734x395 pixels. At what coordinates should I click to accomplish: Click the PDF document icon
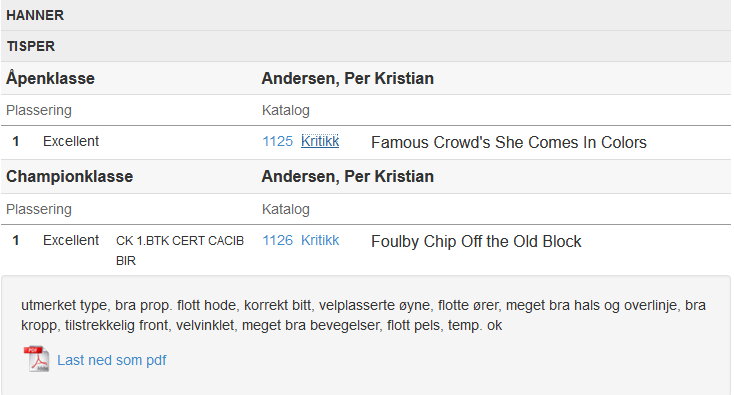pyautogui.click(x=37, y=359)
